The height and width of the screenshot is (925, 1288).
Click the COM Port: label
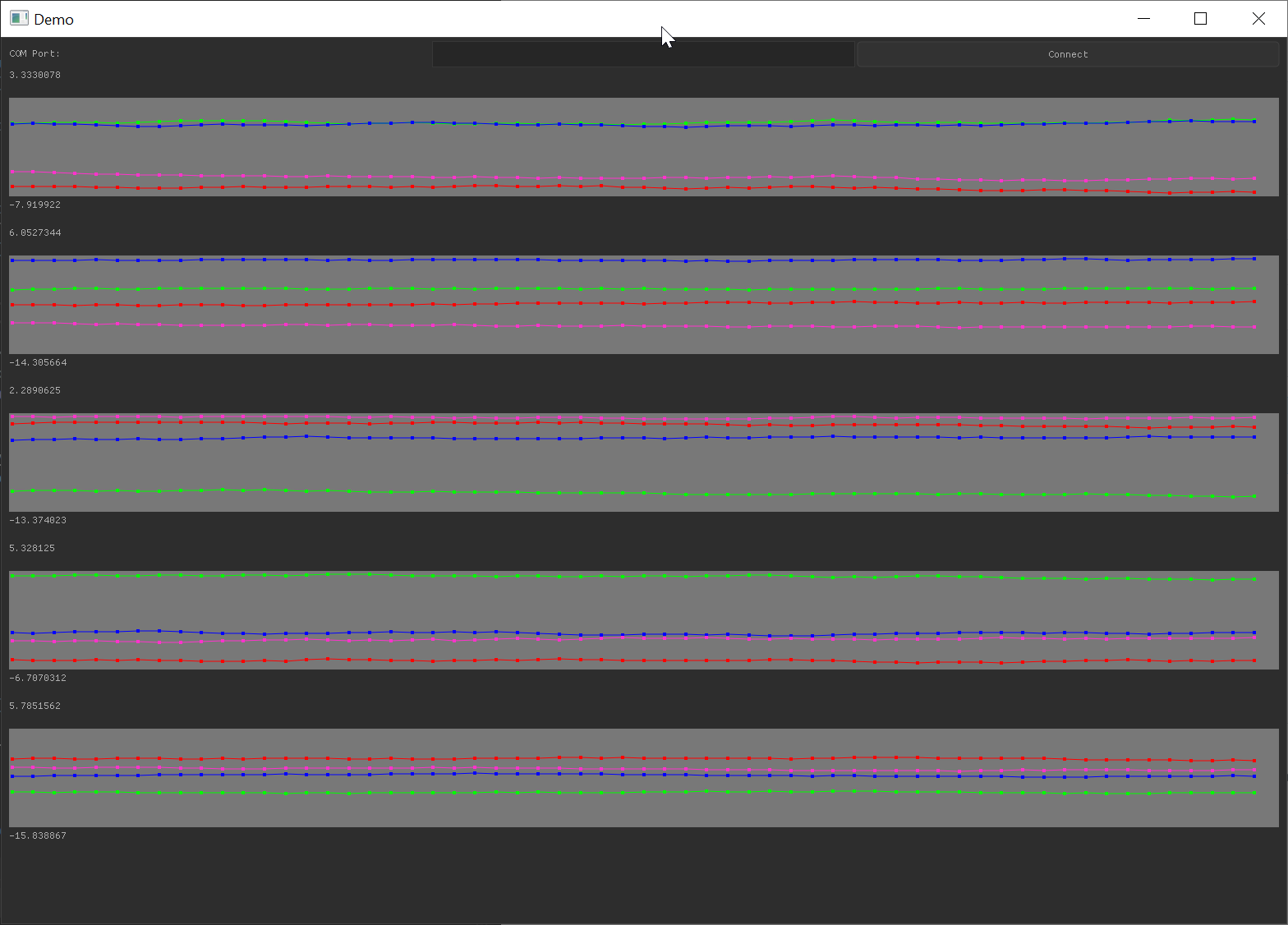(34, 53)
